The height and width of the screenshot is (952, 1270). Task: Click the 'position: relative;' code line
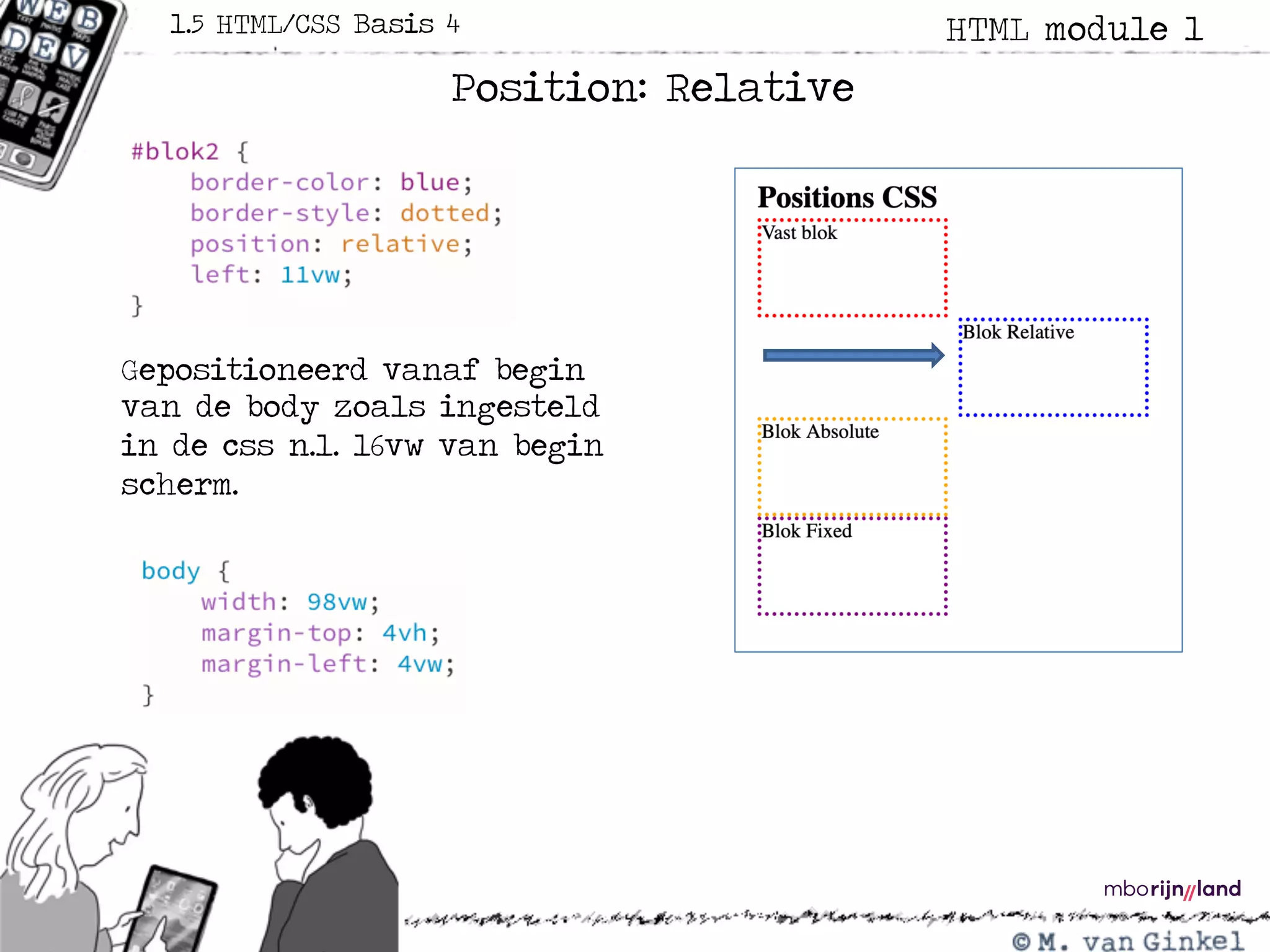331,244
